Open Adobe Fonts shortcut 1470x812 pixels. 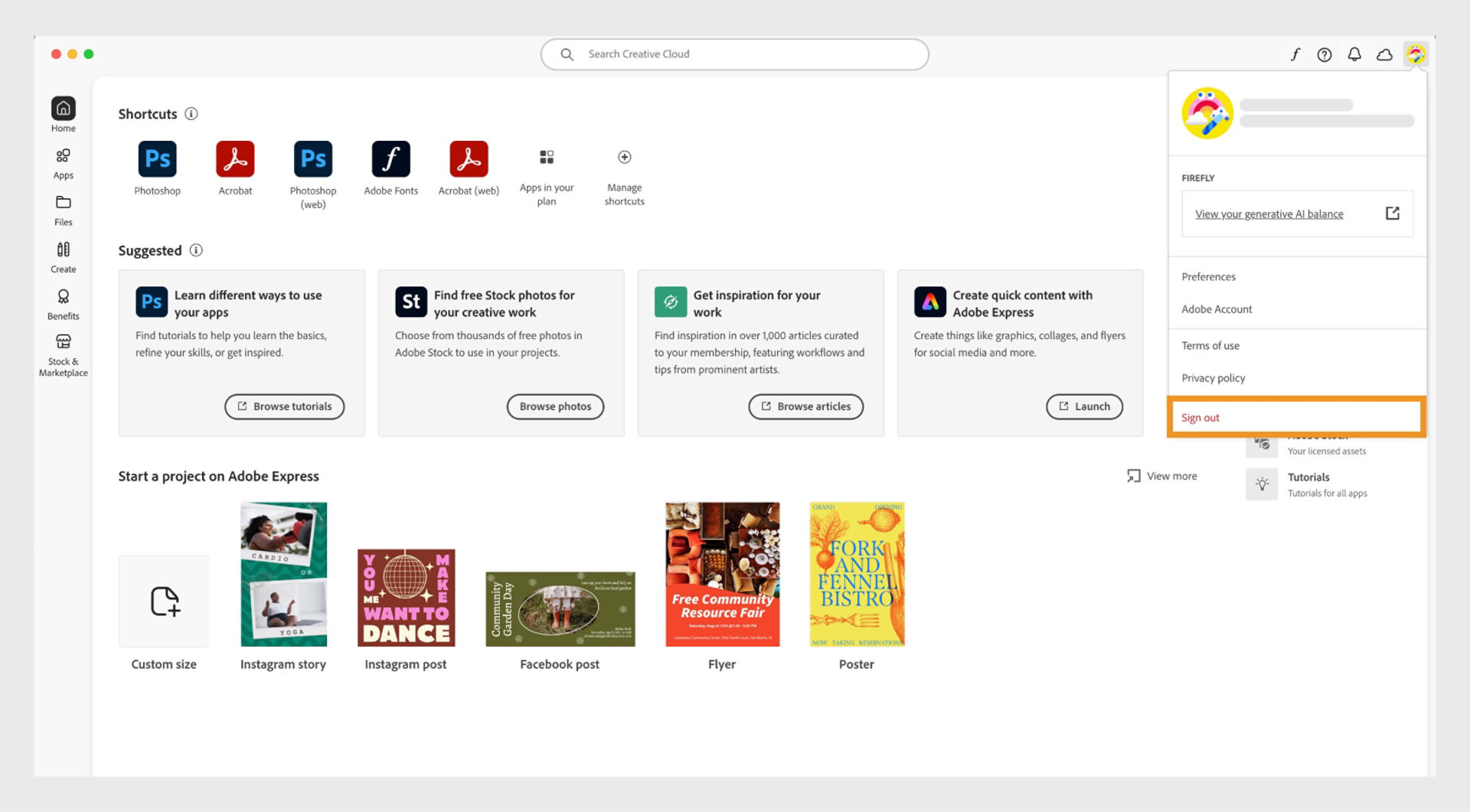pos(390,158)
